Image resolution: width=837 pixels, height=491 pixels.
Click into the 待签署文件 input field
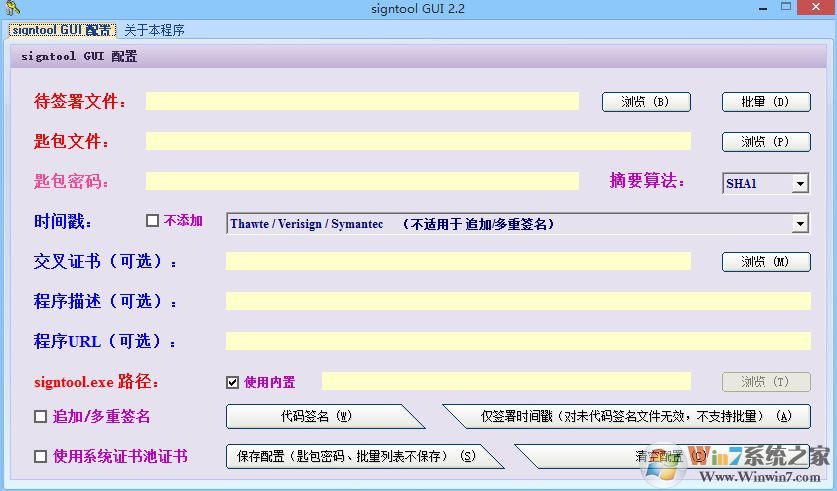click(362, 102)
